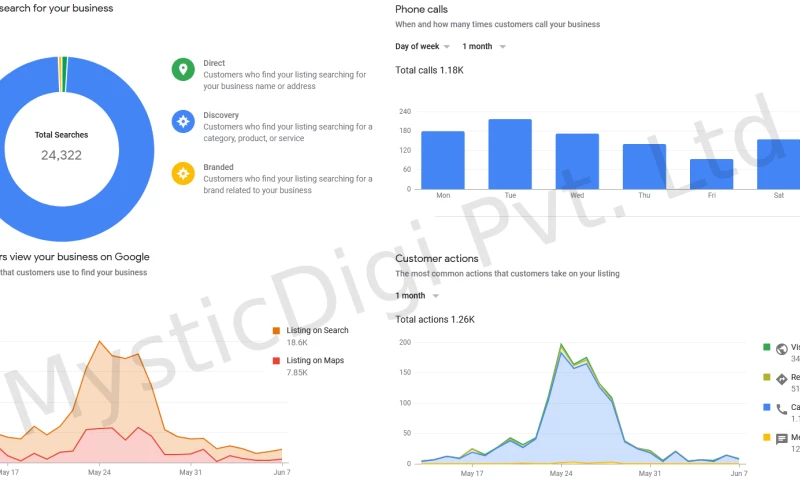This screenshot has width=800, height=480.
Task: Click the globe website visits icon
Action: 782,350
